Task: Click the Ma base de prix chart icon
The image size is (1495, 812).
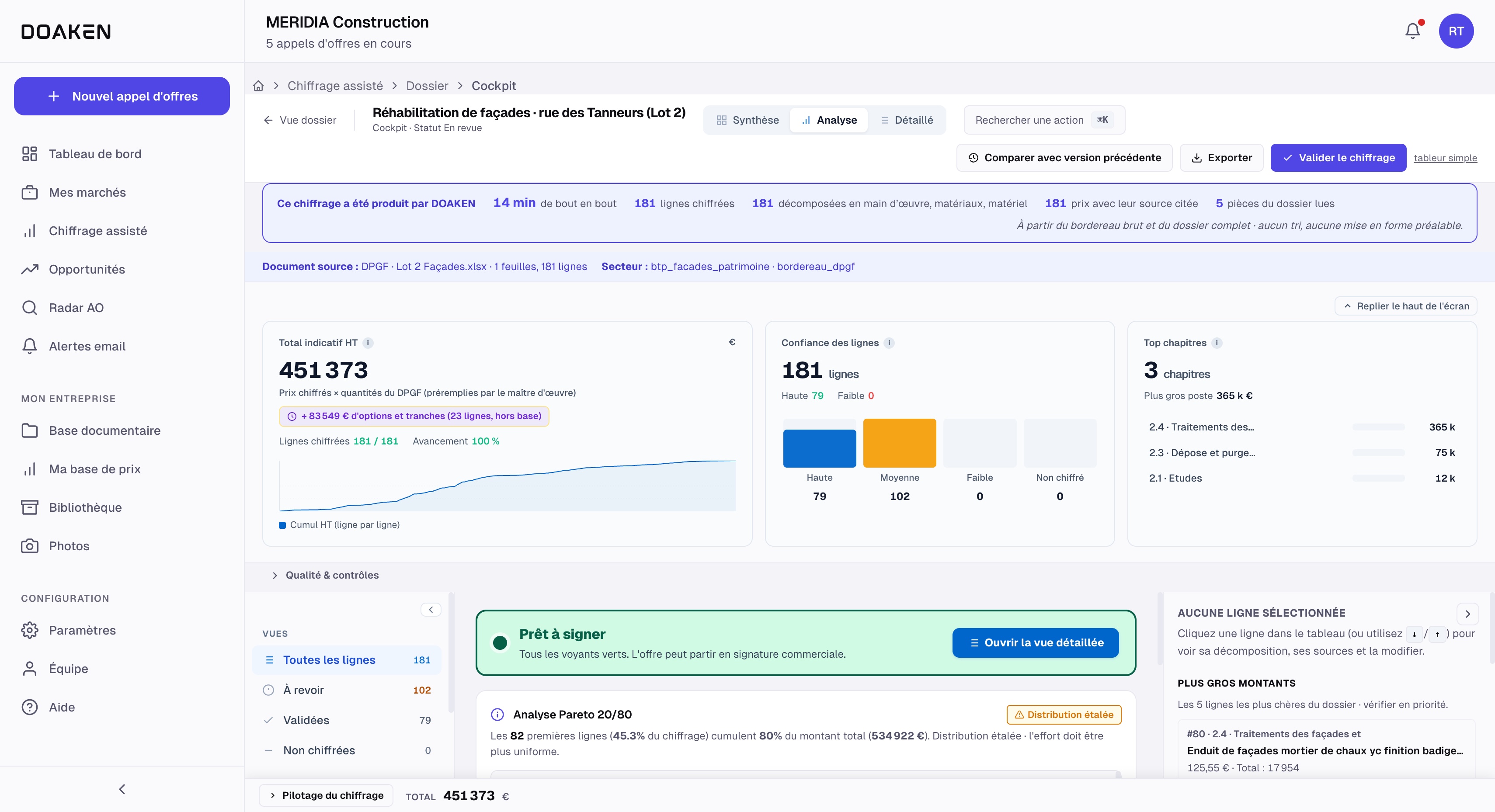Action: click(30, 469)
